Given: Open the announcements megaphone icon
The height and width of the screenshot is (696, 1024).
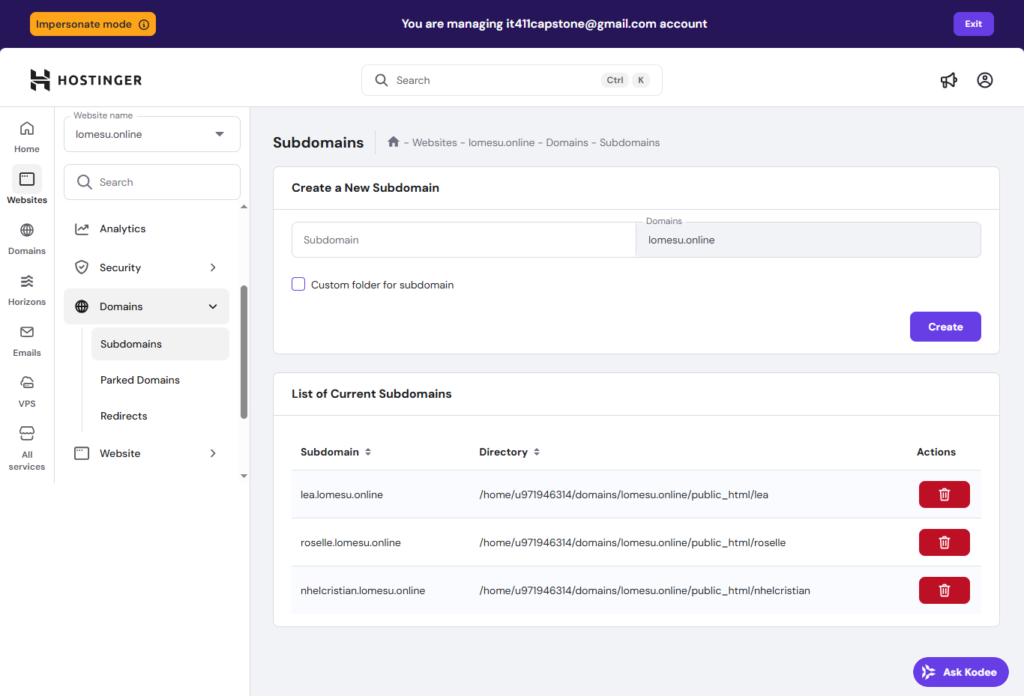Looking at the screenshot, I should pos(948,80).
